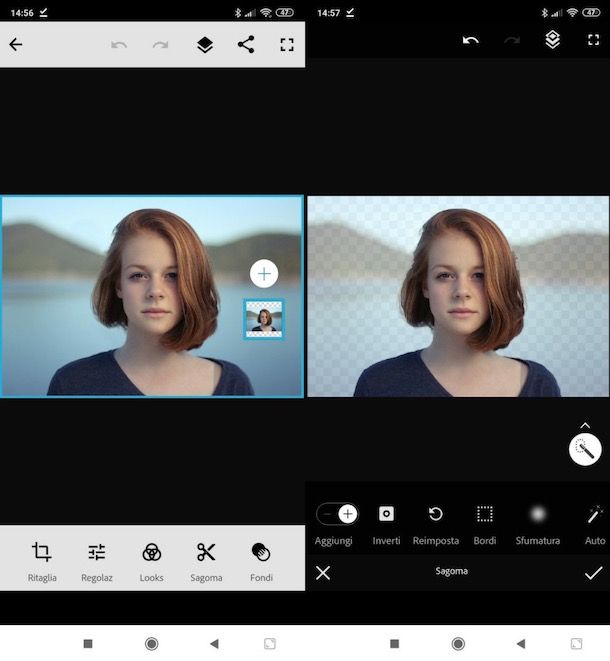Tap the back arrow in left editor

(16, 45)
